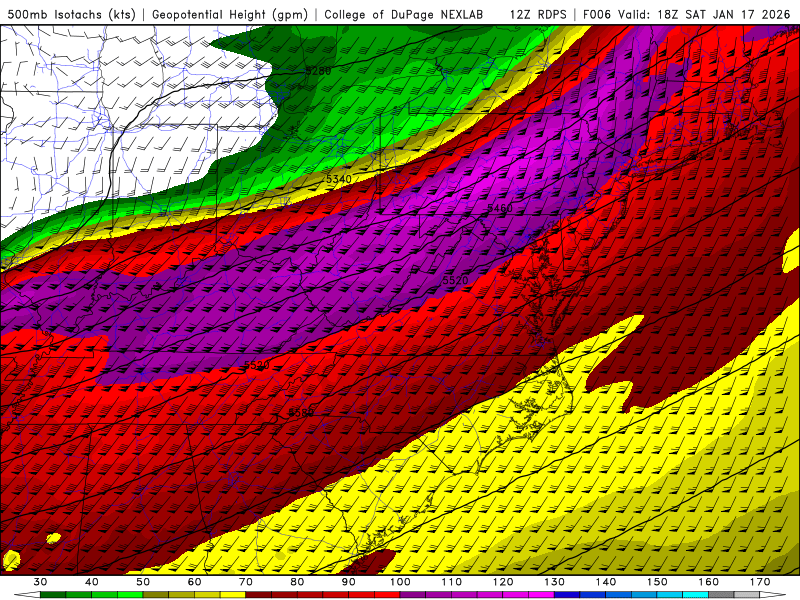This screenshot has width=800, height=600.
Task: Click the 5580 height contour label
Action: [x=301, y=413]
